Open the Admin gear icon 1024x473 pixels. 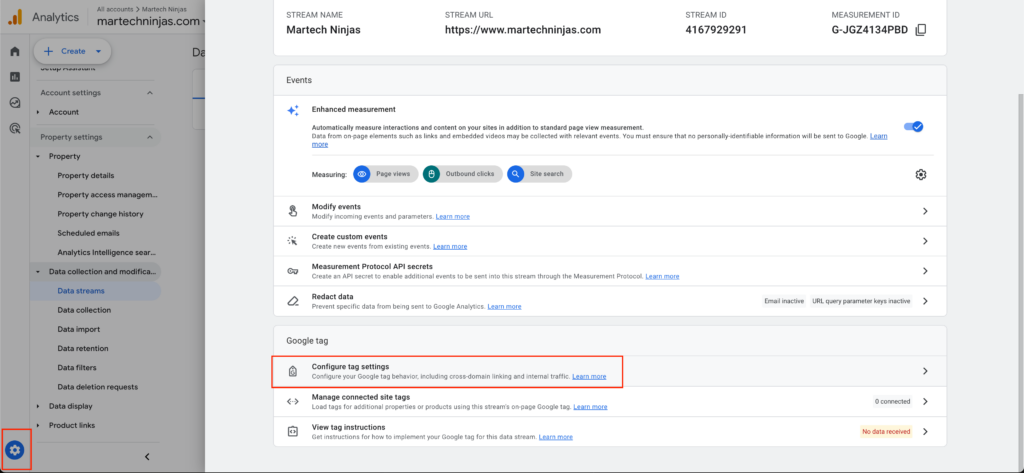click(x=15, y=449)
